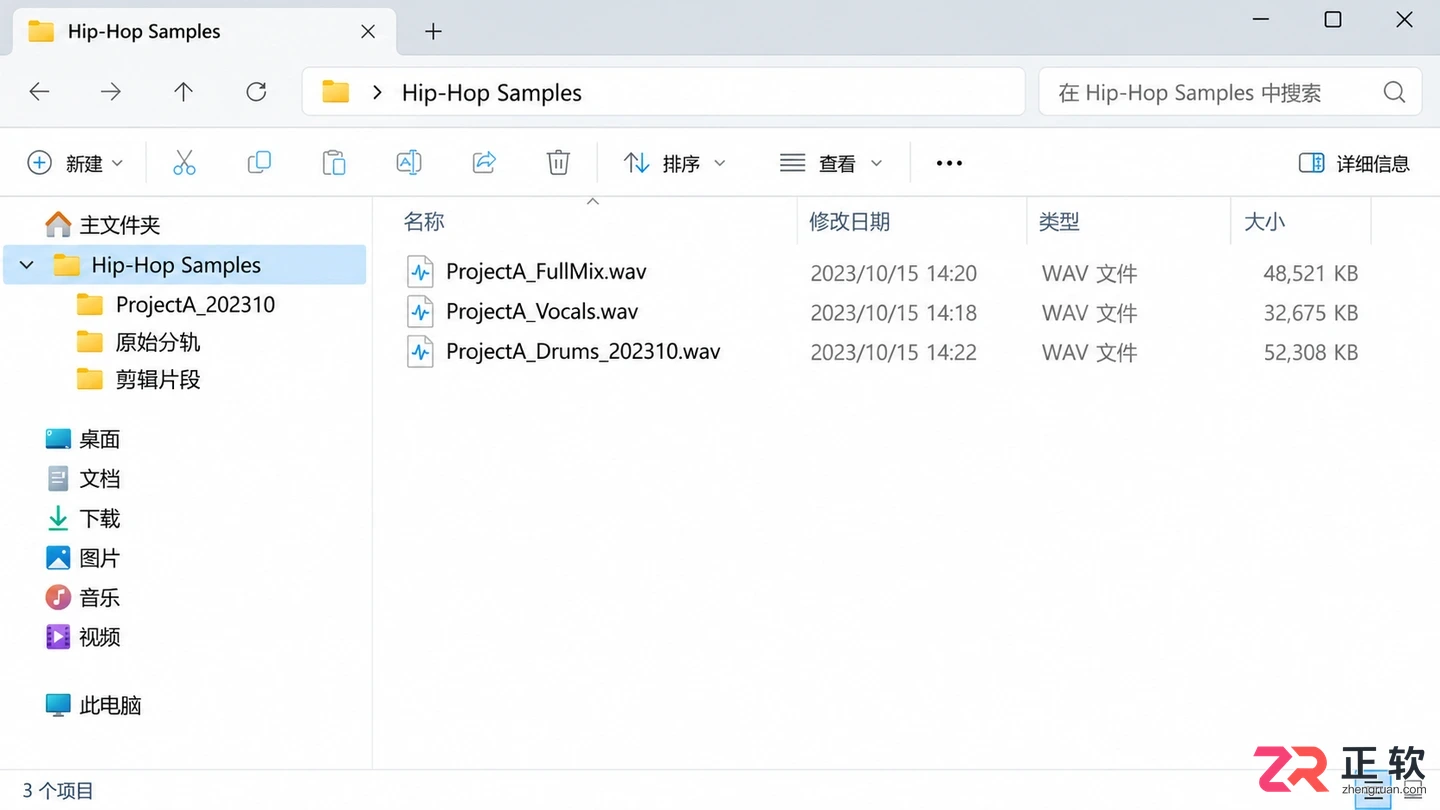Sort by 大小 column header

coord(1264,221)
